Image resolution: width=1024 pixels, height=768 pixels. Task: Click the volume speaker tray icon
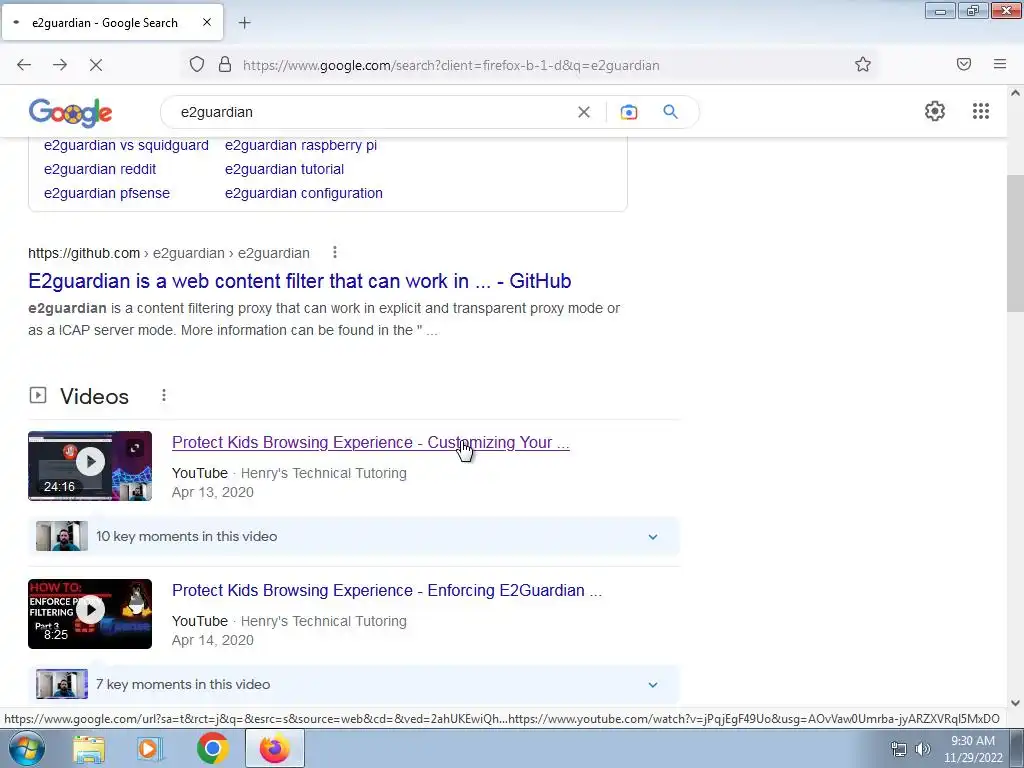coord(922,749)
